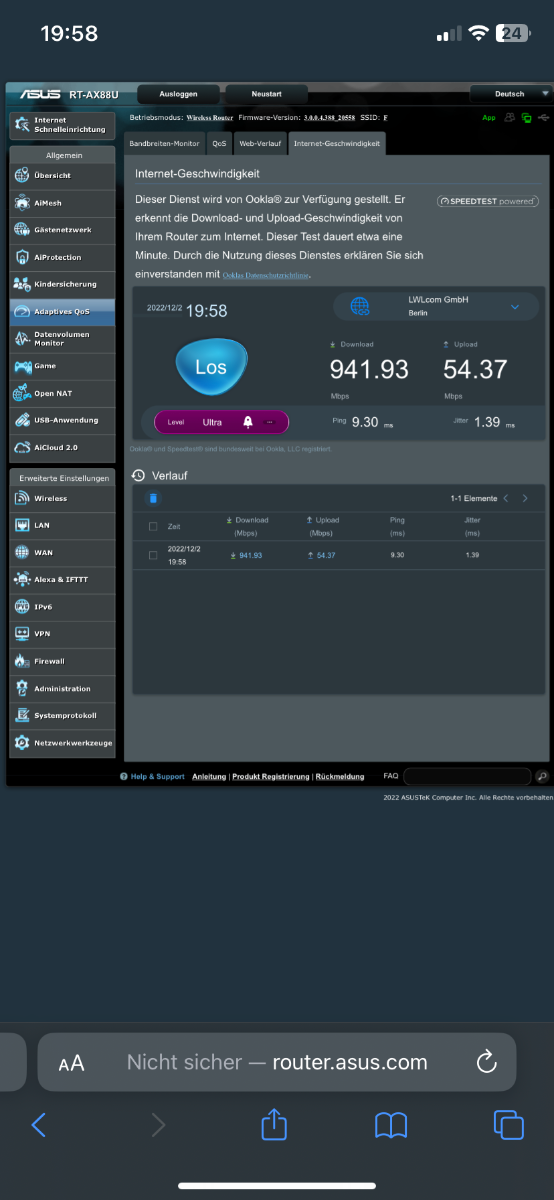This screenshot has width=554, height=1200.
Task: Open the Übersicht network map page
Action: (61, 175)
